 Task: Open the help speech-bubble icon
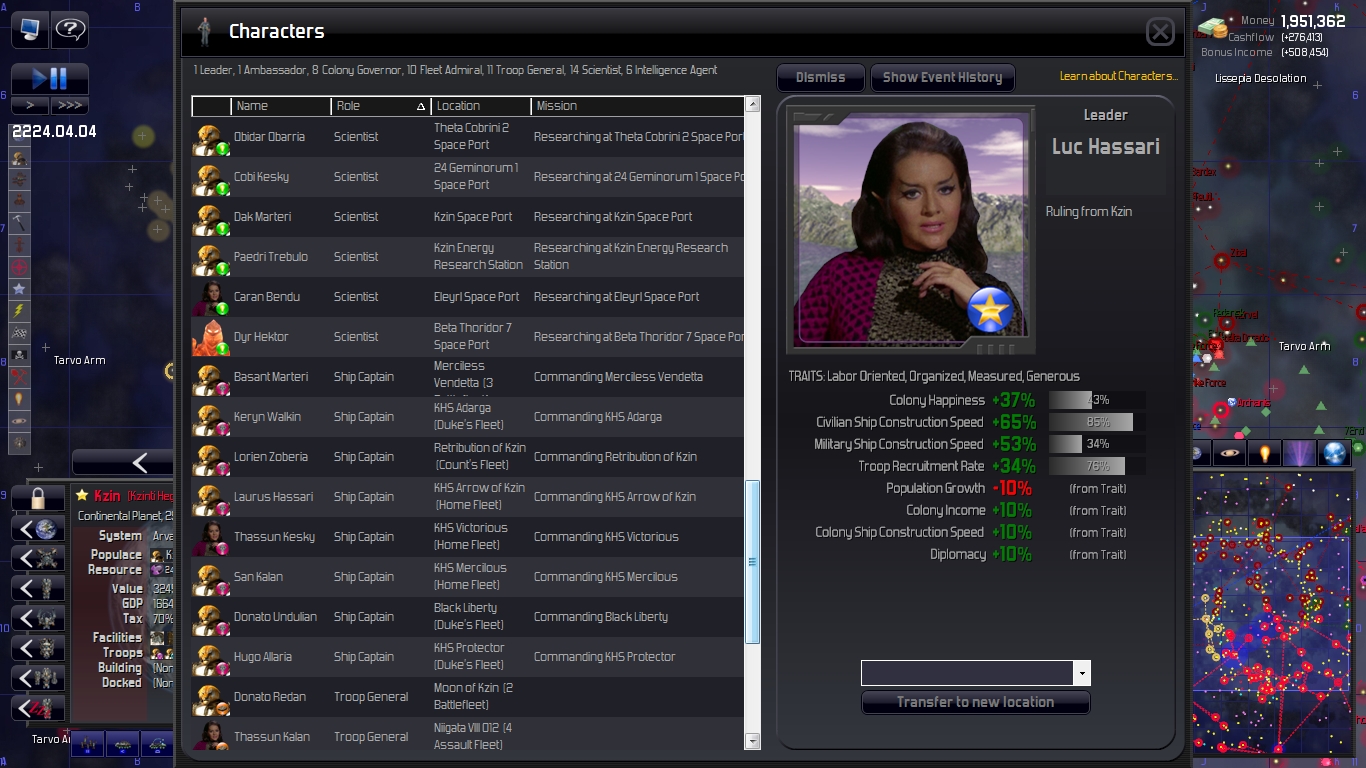click(70, 30)
